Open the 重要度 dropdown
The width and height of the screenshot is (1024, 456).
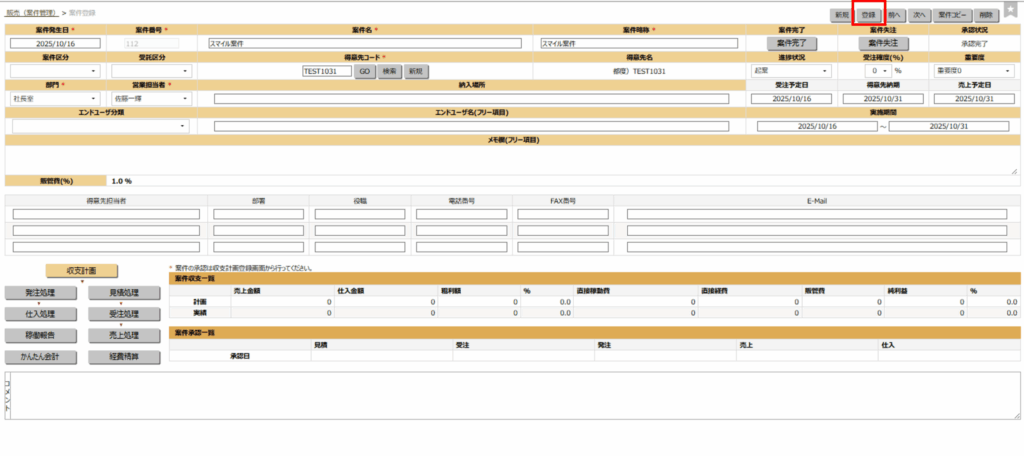968,71
